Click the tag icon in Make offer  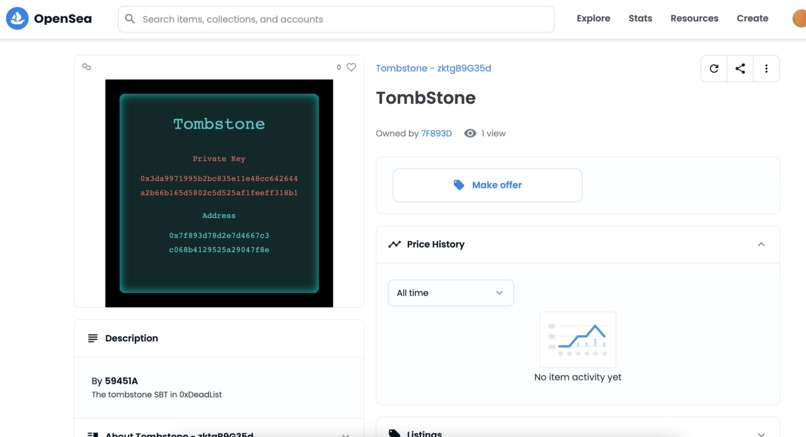pos(459,185)
